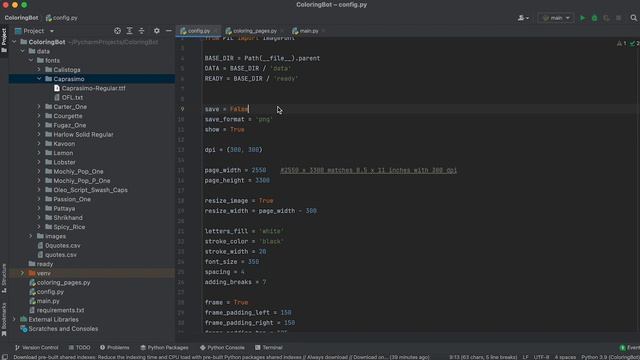Click the font_size = 350 line

pyautogui.click(x=231, y=262)
